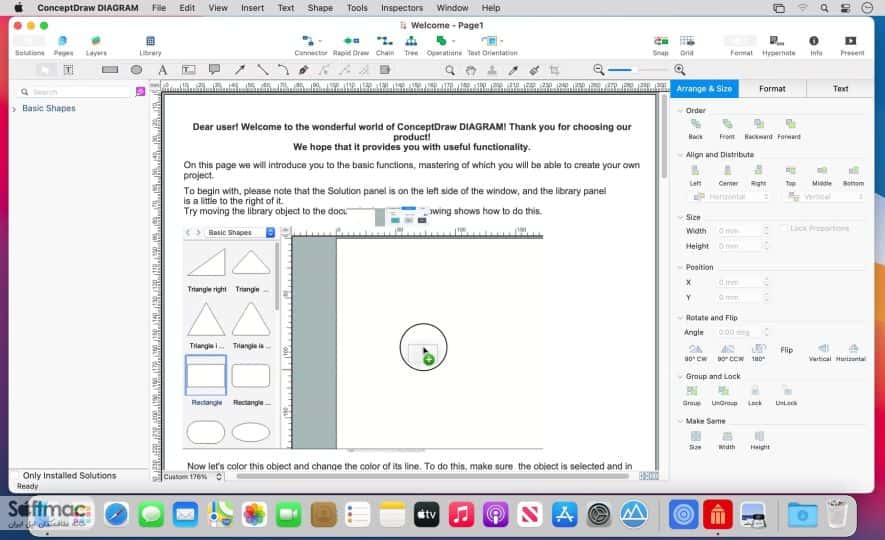Switch to the Text tab
Screen dimensions: 885x540
tap(840, 89)
